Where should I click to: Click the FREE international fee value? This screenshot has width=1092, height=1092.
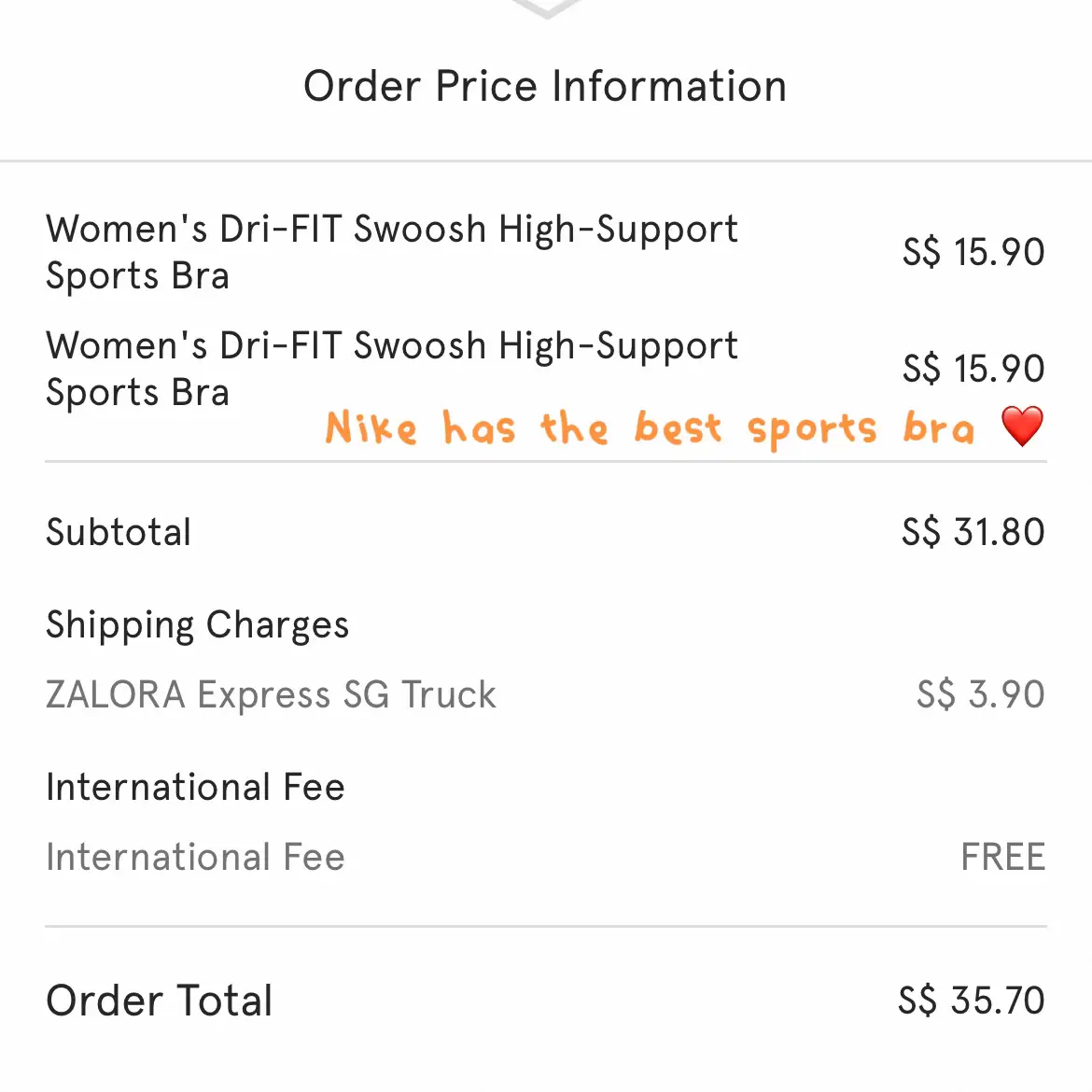click(x=1002, y=857)
